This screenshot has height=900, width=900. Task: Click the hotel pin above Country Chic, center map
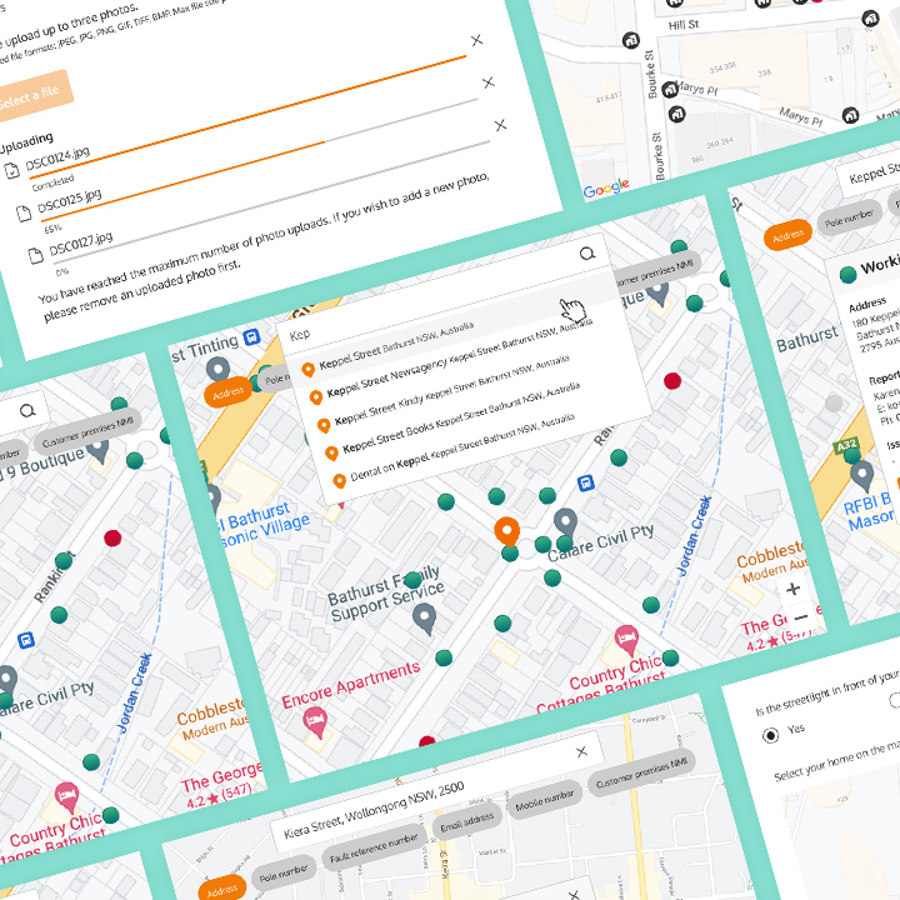627,639
